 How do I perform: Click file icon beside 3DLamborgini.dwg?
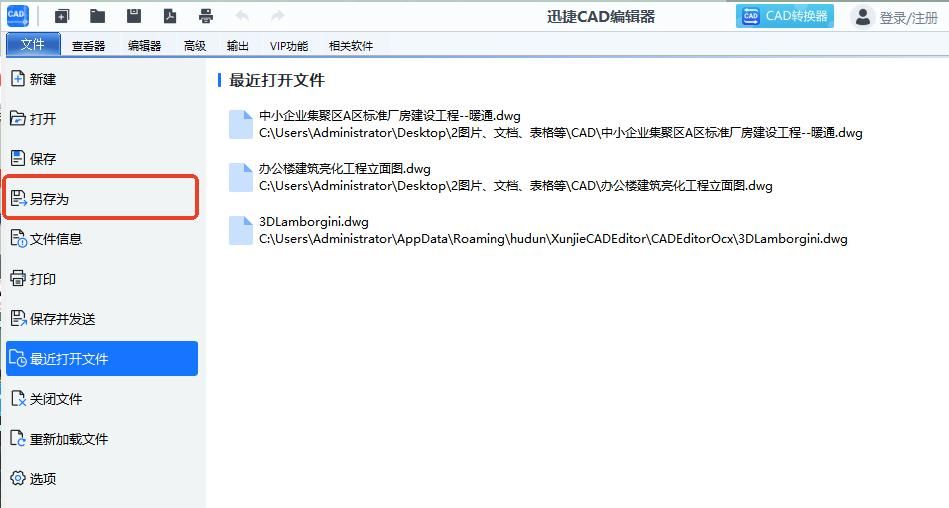(241, 231)
